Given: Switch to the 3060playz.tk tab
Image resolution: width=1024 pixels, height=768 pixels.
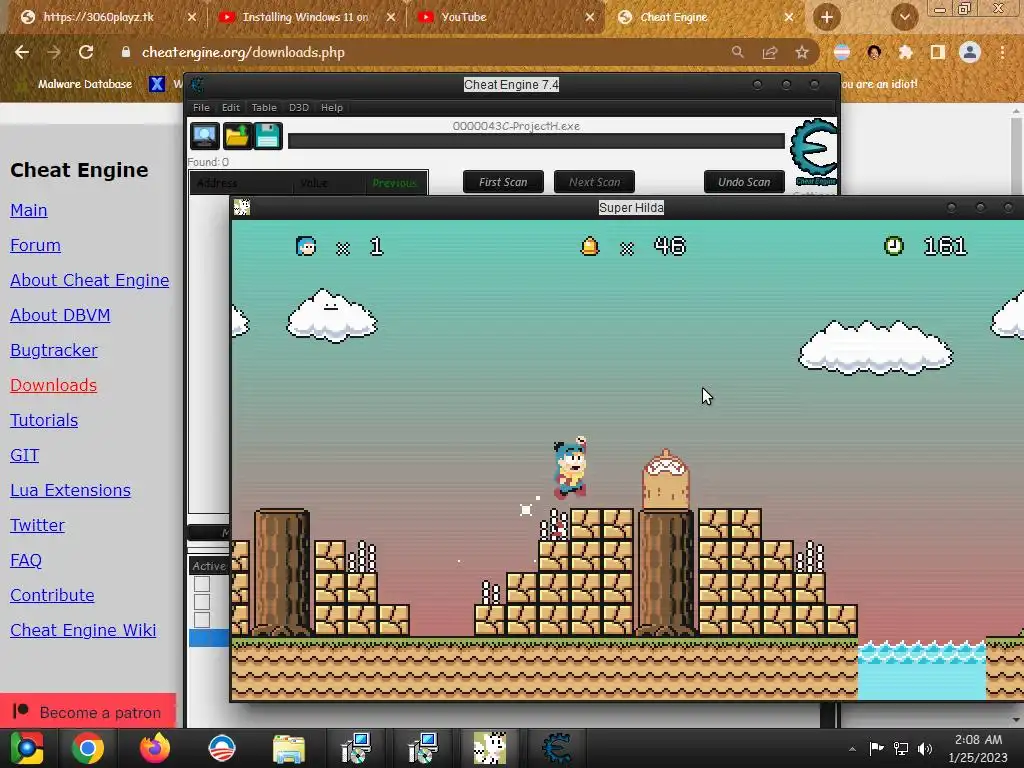Looking at the screenshot, I should (98, 17).
